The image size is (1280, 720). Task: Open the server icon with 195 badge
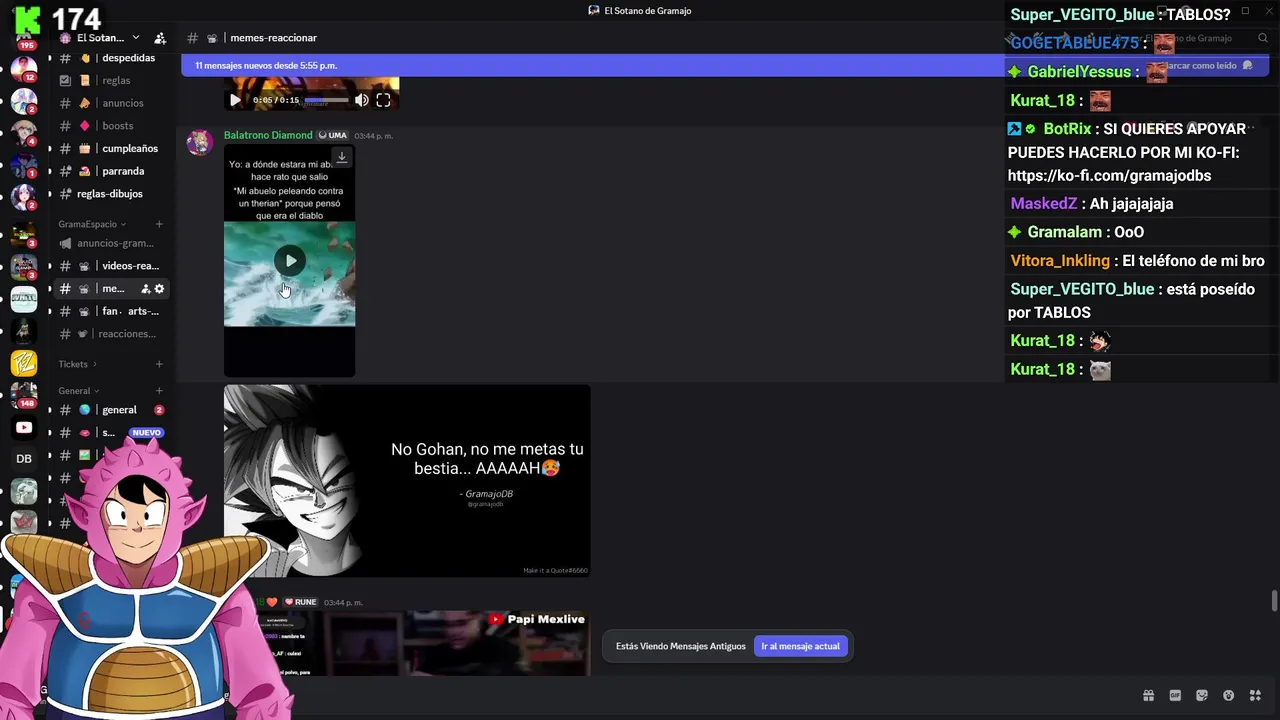[x=24, y=38]
